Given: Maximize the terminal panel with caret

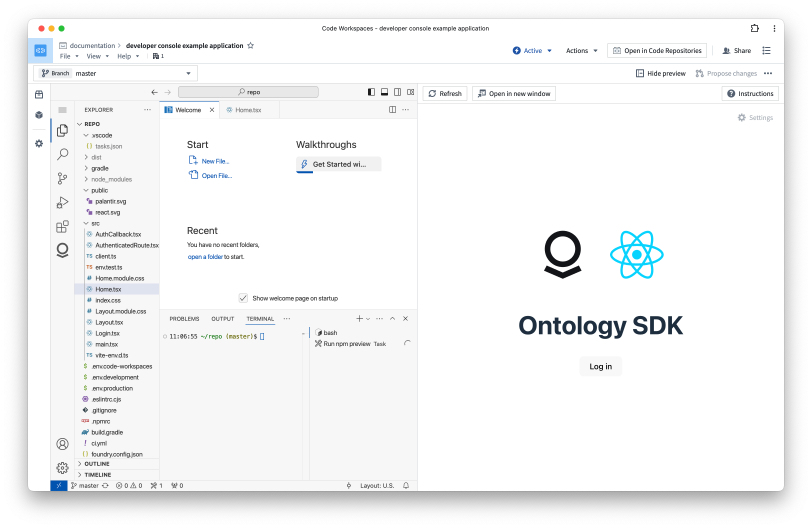Looking at the screenshot, I should point(393,319).
